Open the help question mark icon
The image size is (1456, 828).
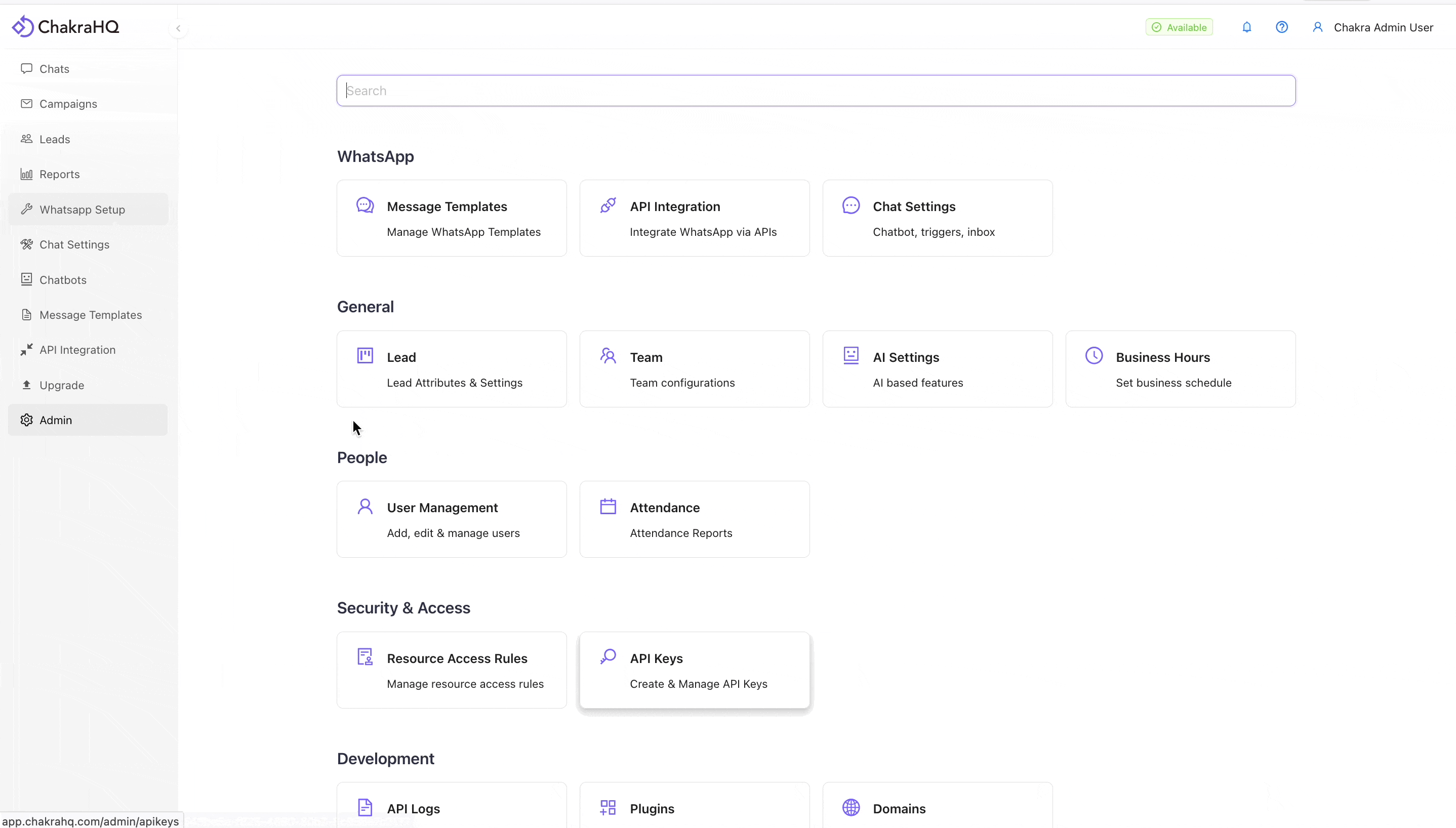[1281, 27]
